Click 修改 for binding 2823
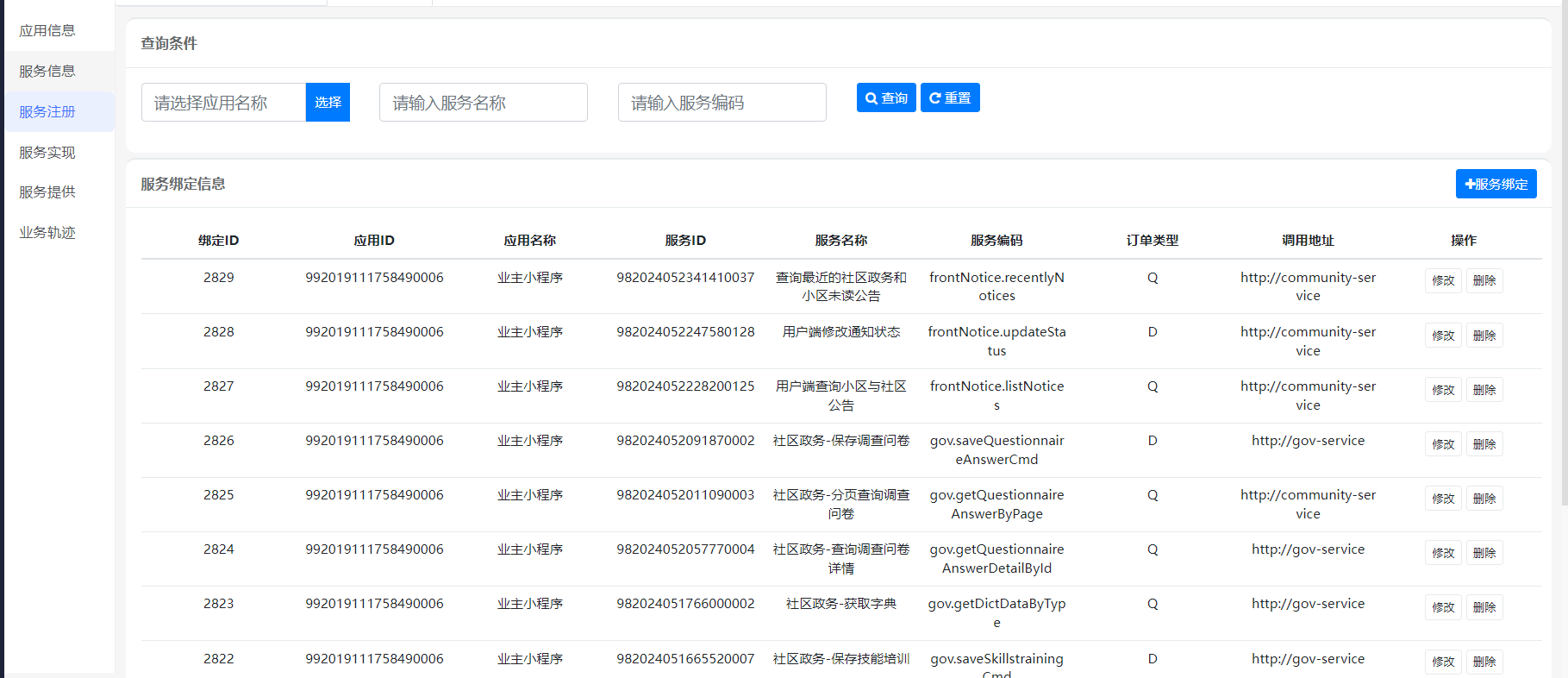The height and width of the screenshot is (678, 1568). [1443, 606]
